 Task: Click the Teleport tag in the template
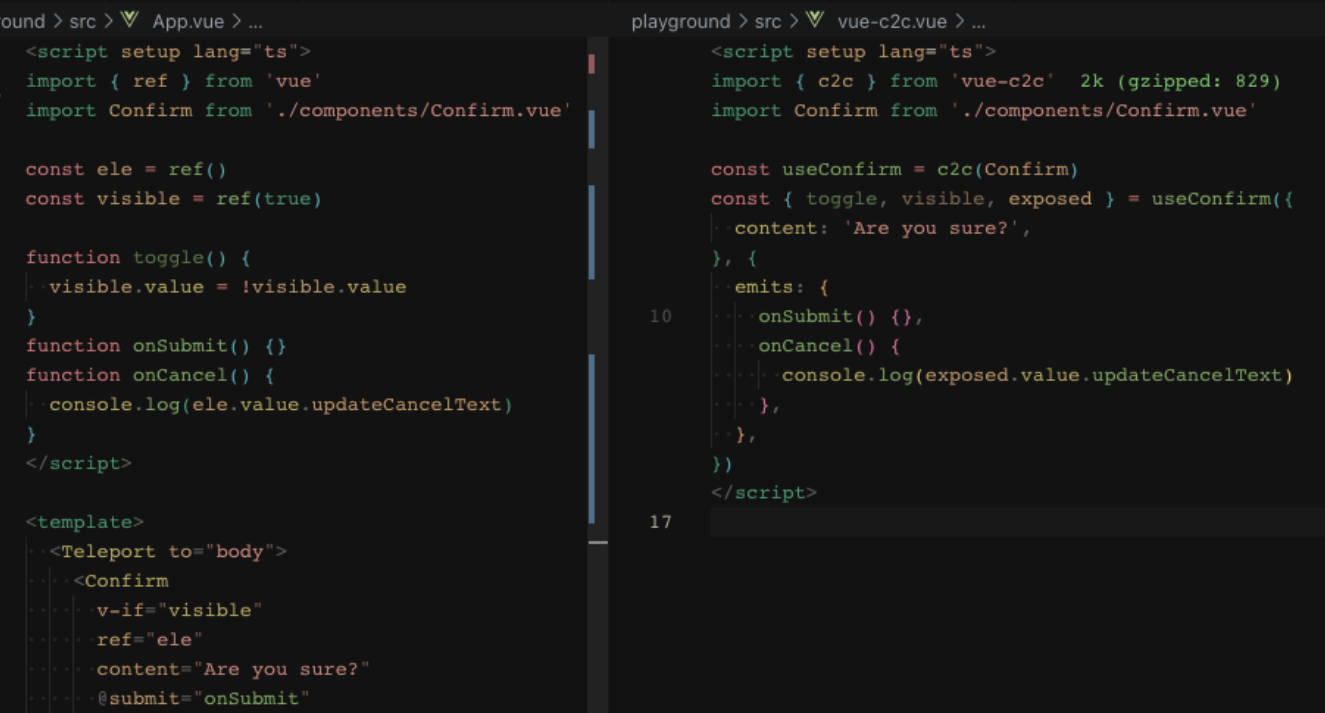pos(110,552)
